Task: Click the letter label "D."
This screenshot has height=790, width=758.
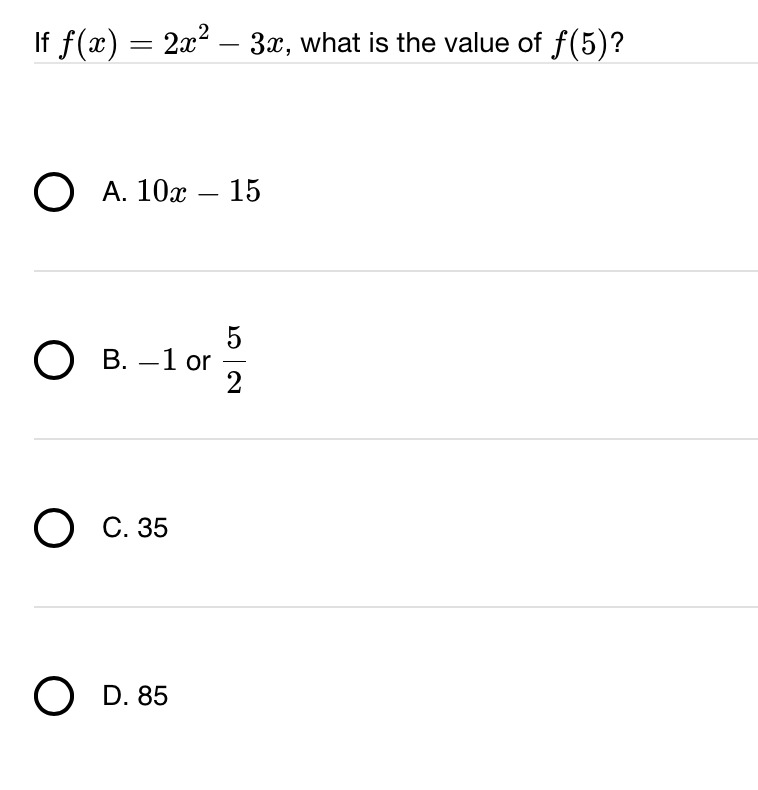Action: (x=115, y=696)
